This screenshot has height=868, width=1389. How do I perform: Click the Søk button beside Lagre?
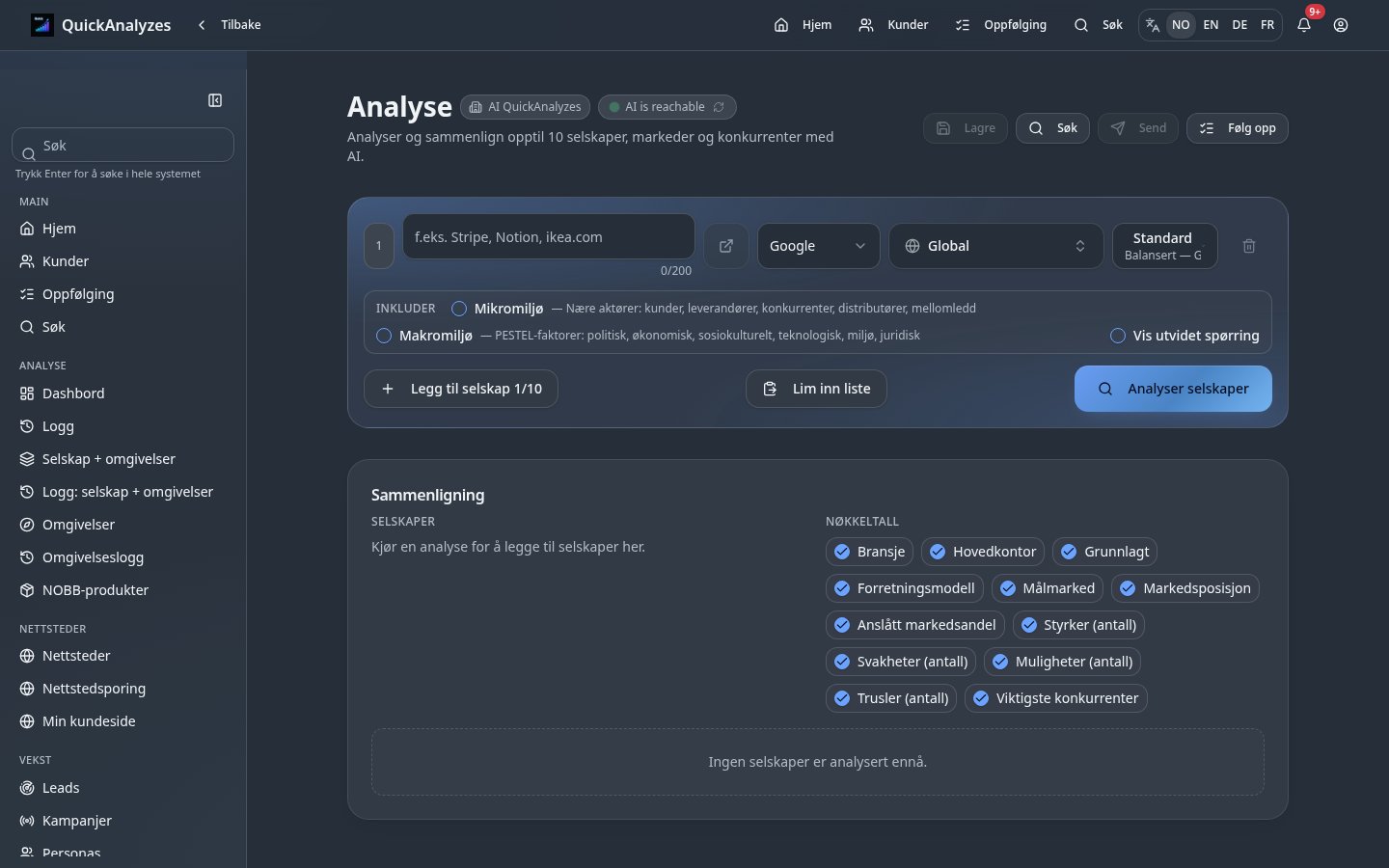click(1052, 128)
